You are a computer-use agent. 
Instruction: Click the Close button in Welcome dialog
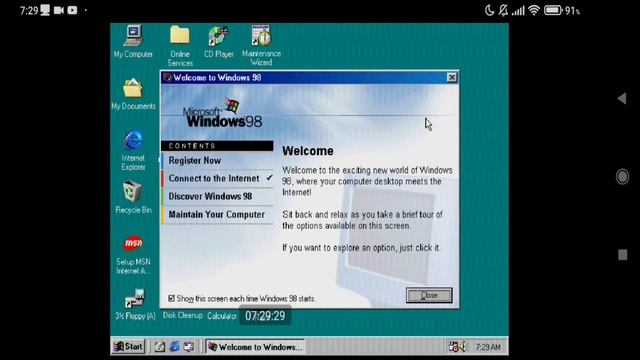(429, 295)
